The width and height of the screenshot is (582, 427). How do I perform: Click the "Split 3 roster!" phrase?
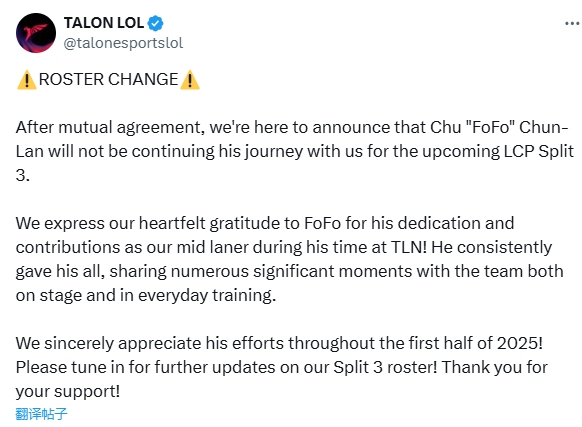click(385, 367)
